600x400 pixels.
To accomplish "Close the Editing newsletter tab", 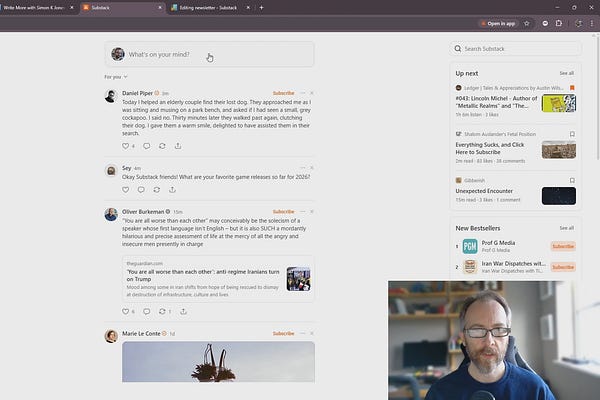I will click(248, 7).
